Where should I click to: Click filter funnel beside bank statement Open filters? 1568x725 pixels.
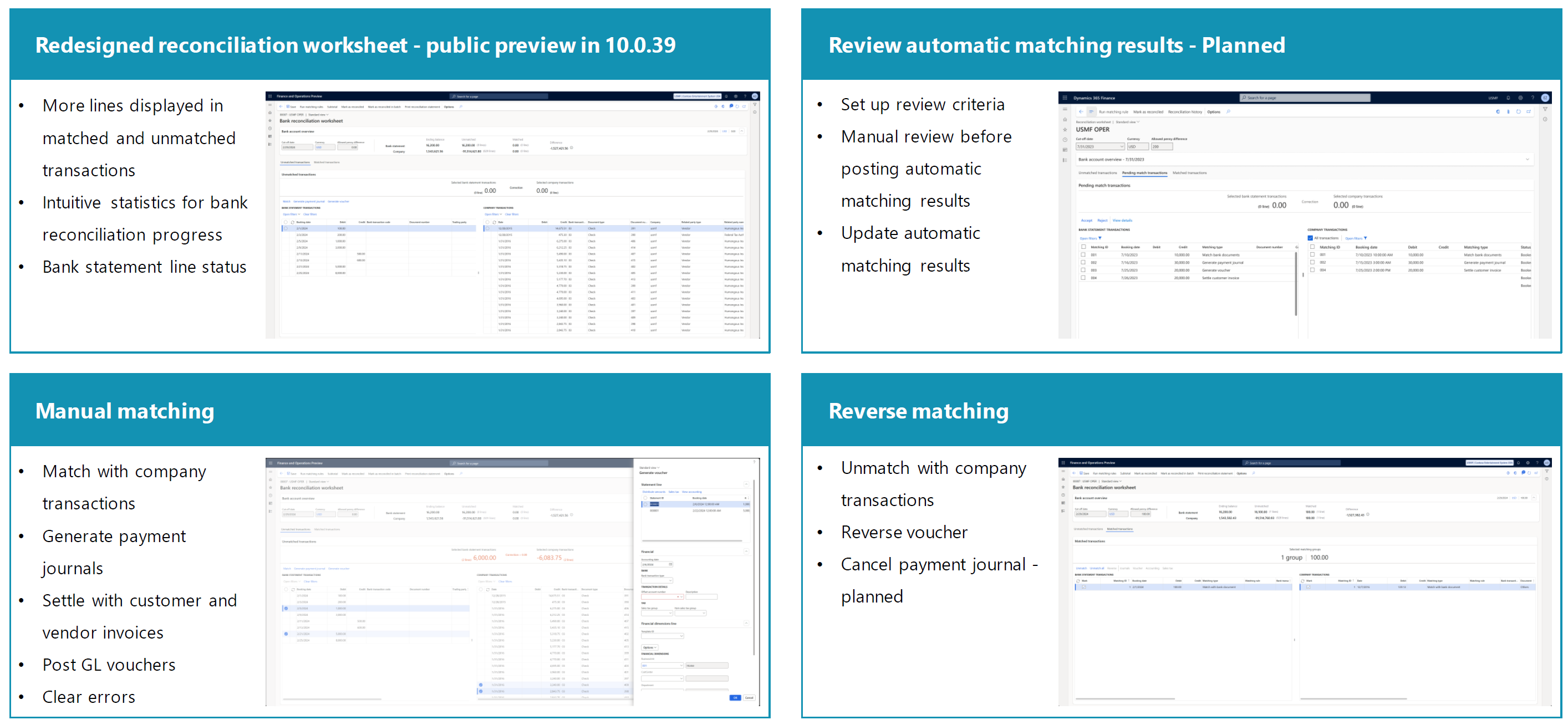(1100, 238)
